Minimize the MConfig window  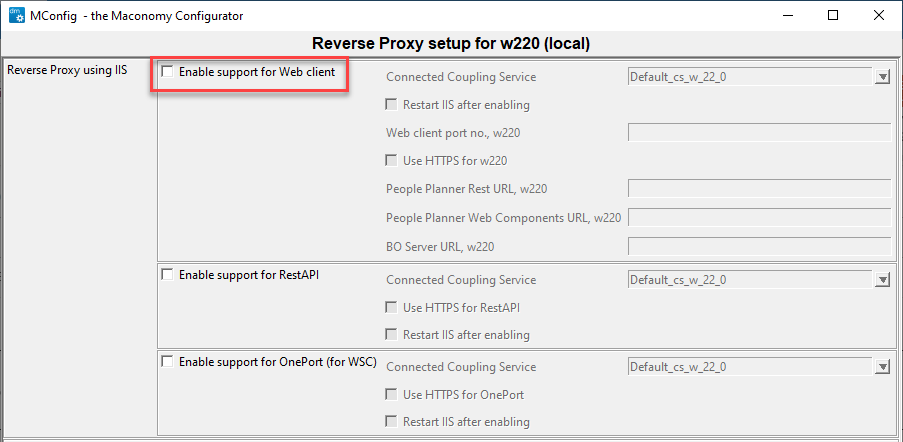tap(787, 15)
